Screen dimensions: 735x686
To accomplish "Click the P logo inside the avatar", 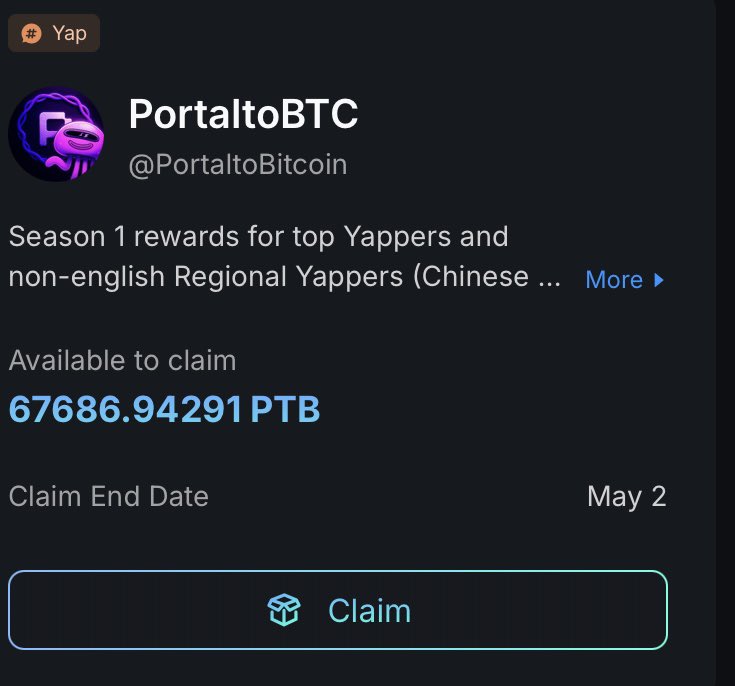I will click(52, 127).
